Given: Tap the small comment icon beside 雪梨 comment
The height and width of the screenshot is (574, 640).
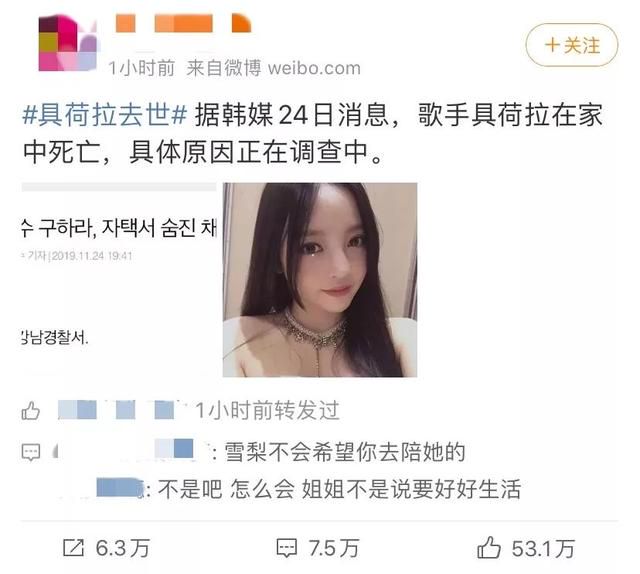Looking at the screenshot, I should point(31,452).
